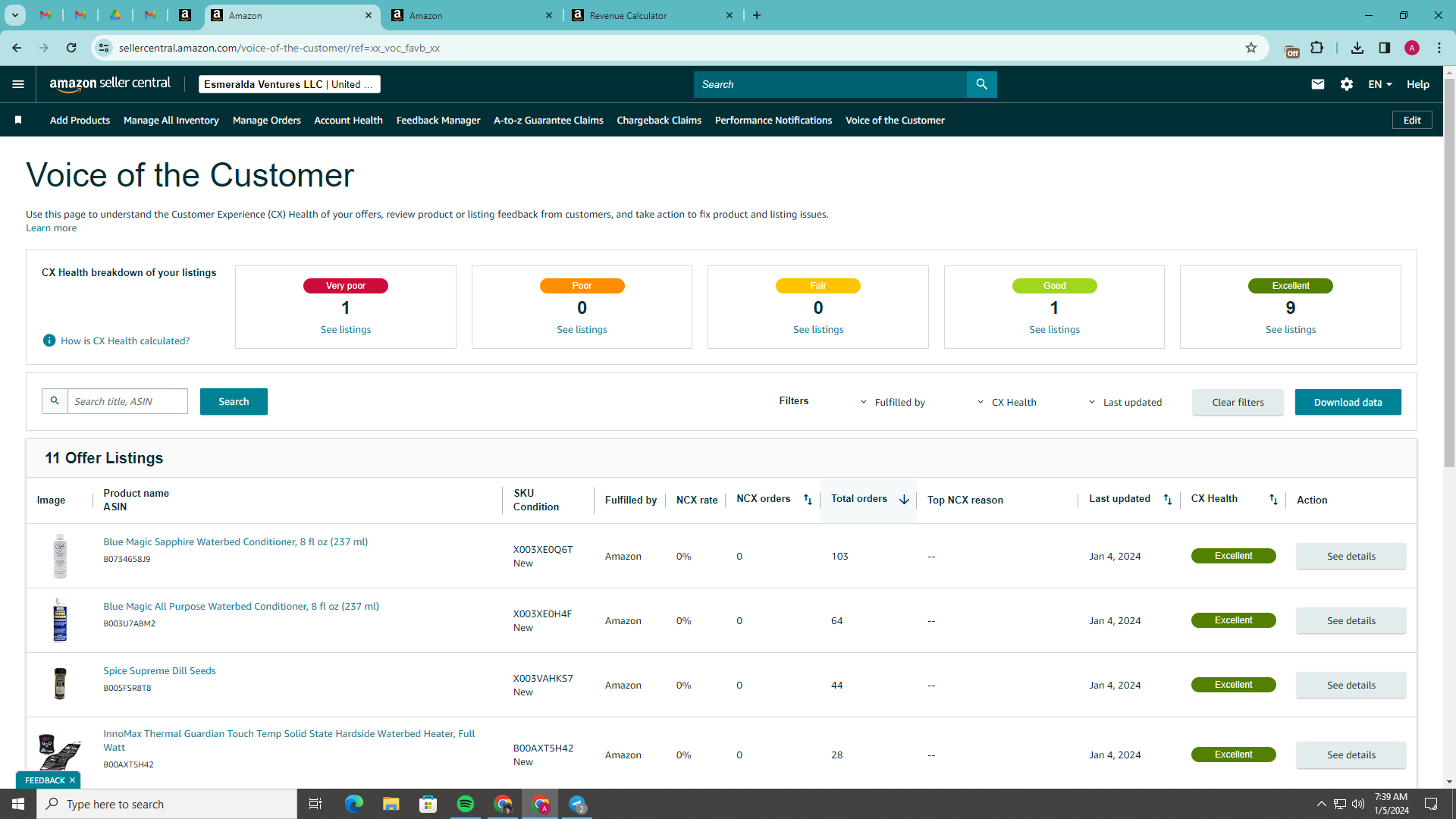1456x819 pixels.
Task: Sort by CX Health arrows icon
Action: [x=1273, y=500]
